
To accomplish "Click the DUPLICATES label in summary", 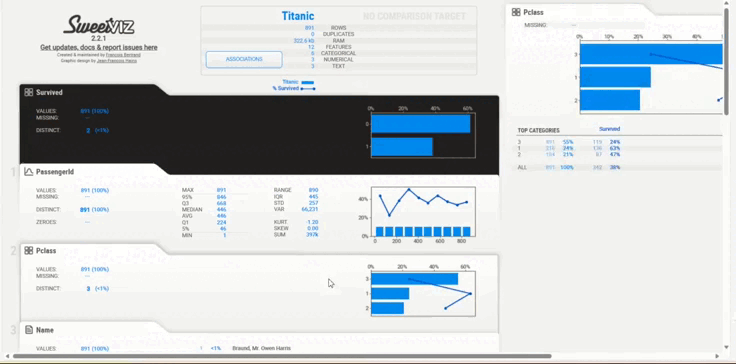I will 338,34.
